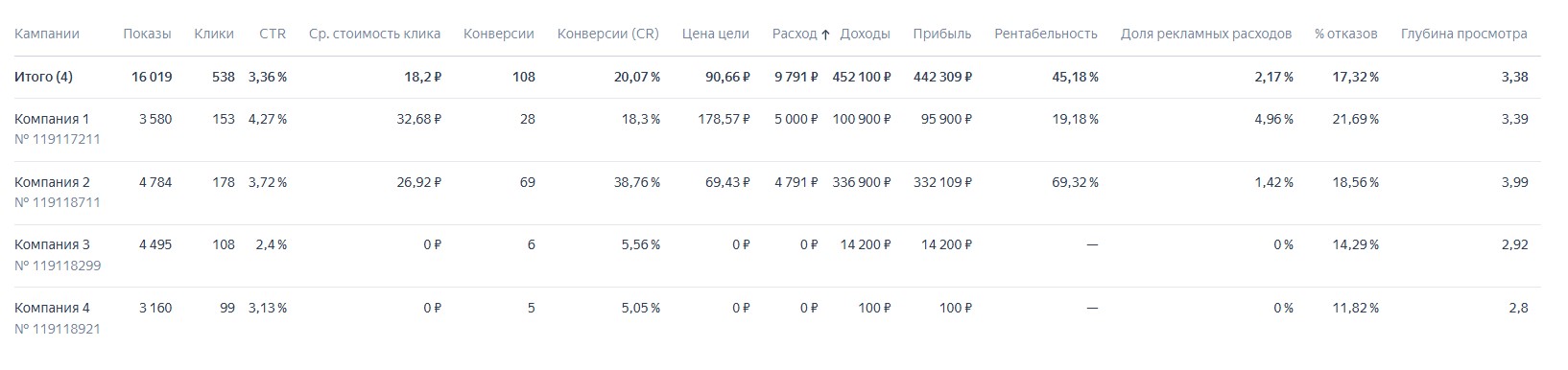Open Компания 4 campaign link

(52, 308)
